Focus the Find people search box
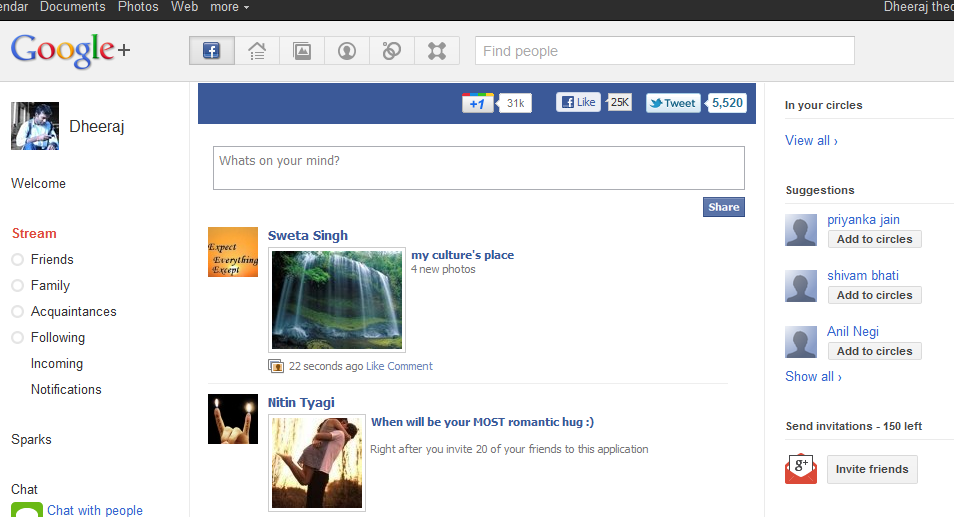954x517 pixels. [664, 50]
